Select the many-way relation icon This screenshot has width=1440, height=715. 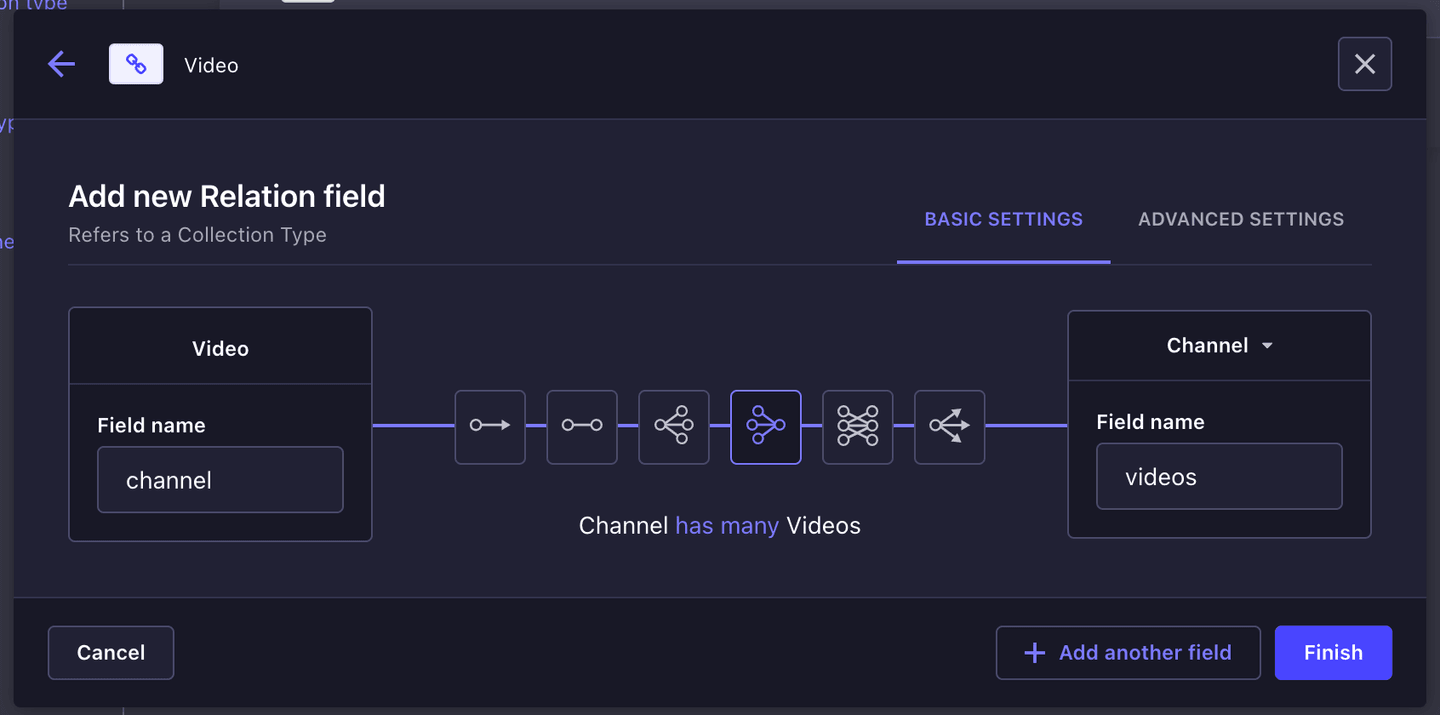pos(949,427)
